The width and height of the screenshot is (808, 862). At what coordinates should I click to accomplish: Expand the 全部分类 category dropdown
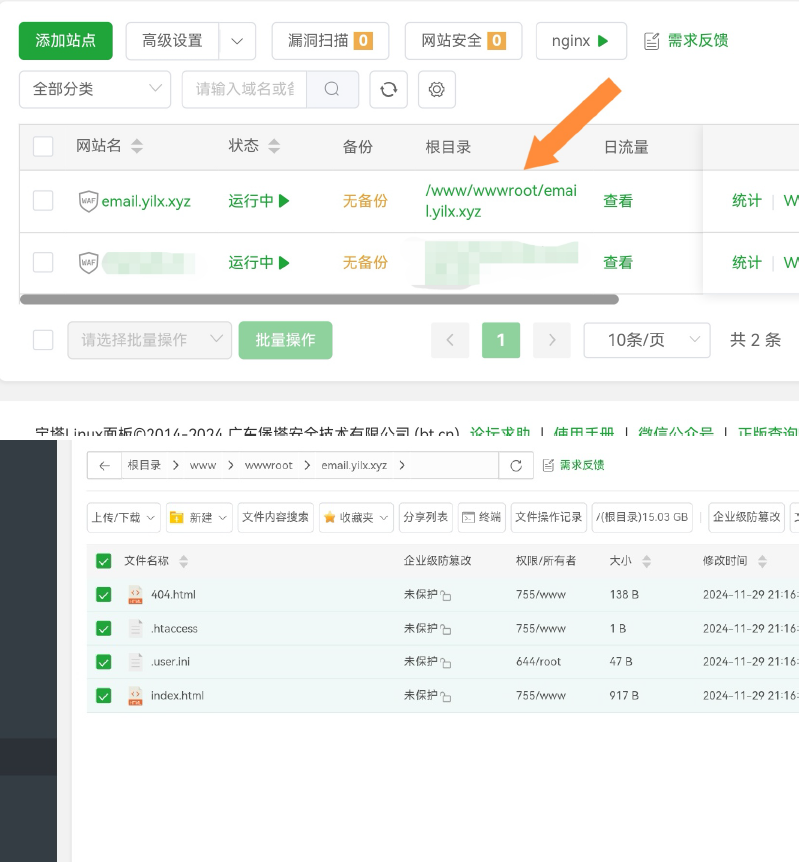(x=95, y=89)
